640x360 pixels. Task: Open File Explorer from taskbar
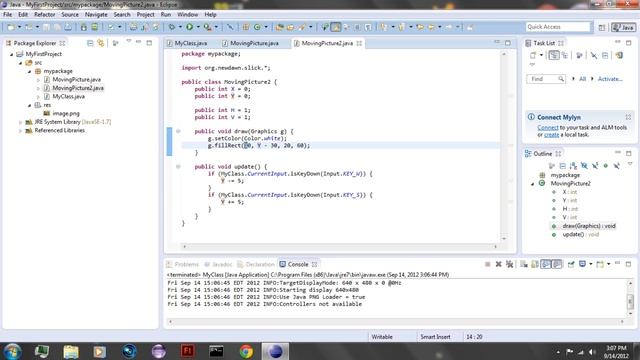(71, 351)
